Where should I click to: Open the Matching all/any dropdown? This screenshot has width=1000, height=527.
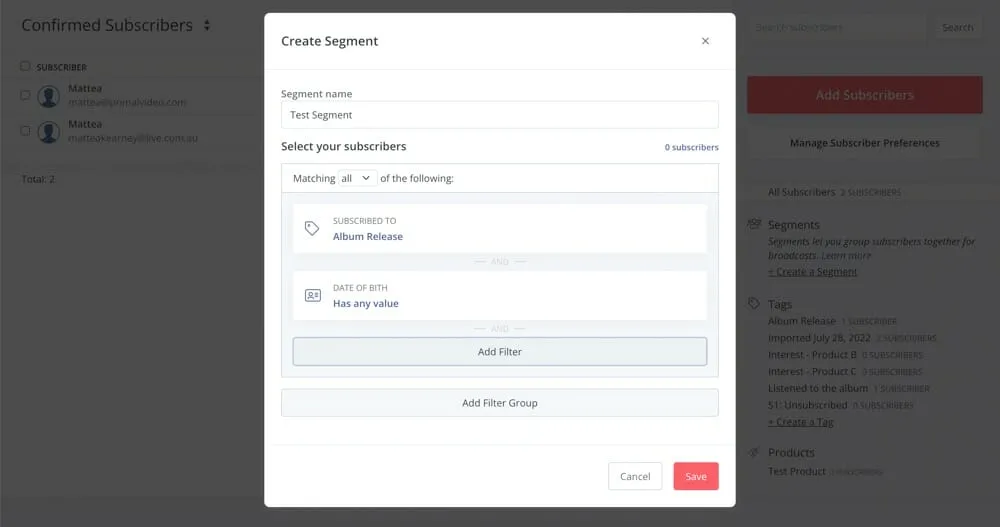click(x=357, y=178)
